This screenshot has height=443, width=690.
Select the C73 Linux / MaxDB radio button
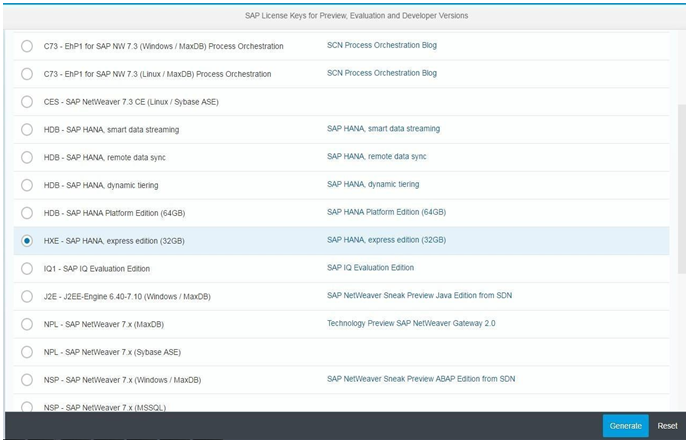pyautogui.click(x=27, y=74)
